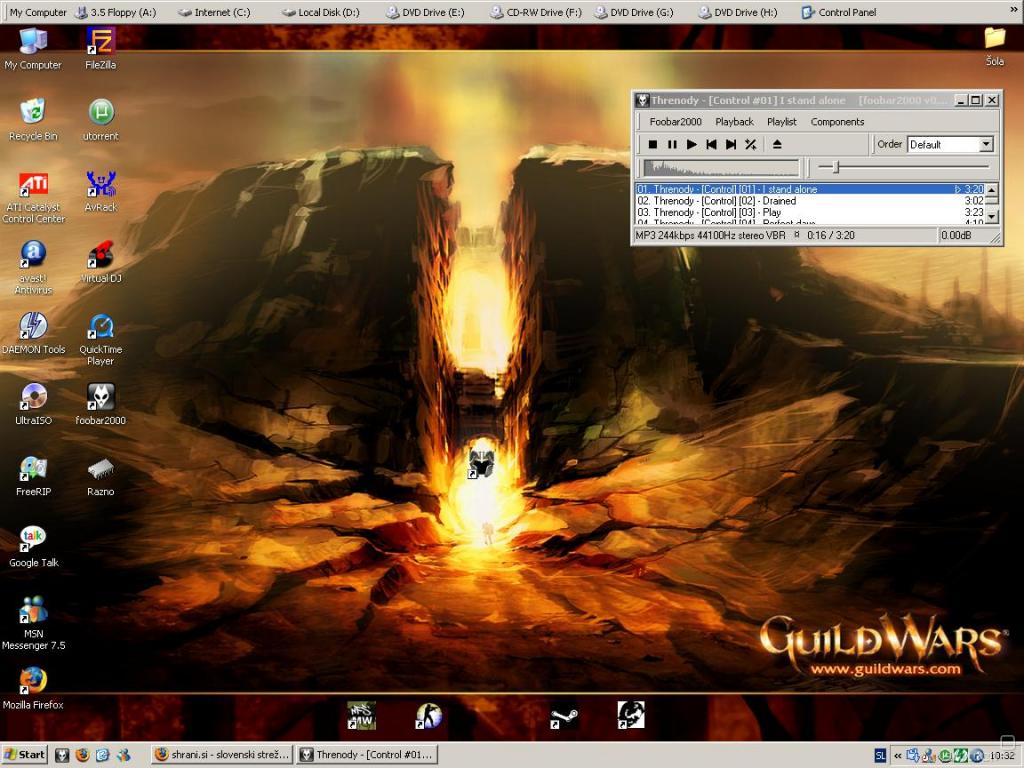This screenshot has width=1024, height=768.
Task: Click the random playback icon in foobar2000
Action: (751, 144)
